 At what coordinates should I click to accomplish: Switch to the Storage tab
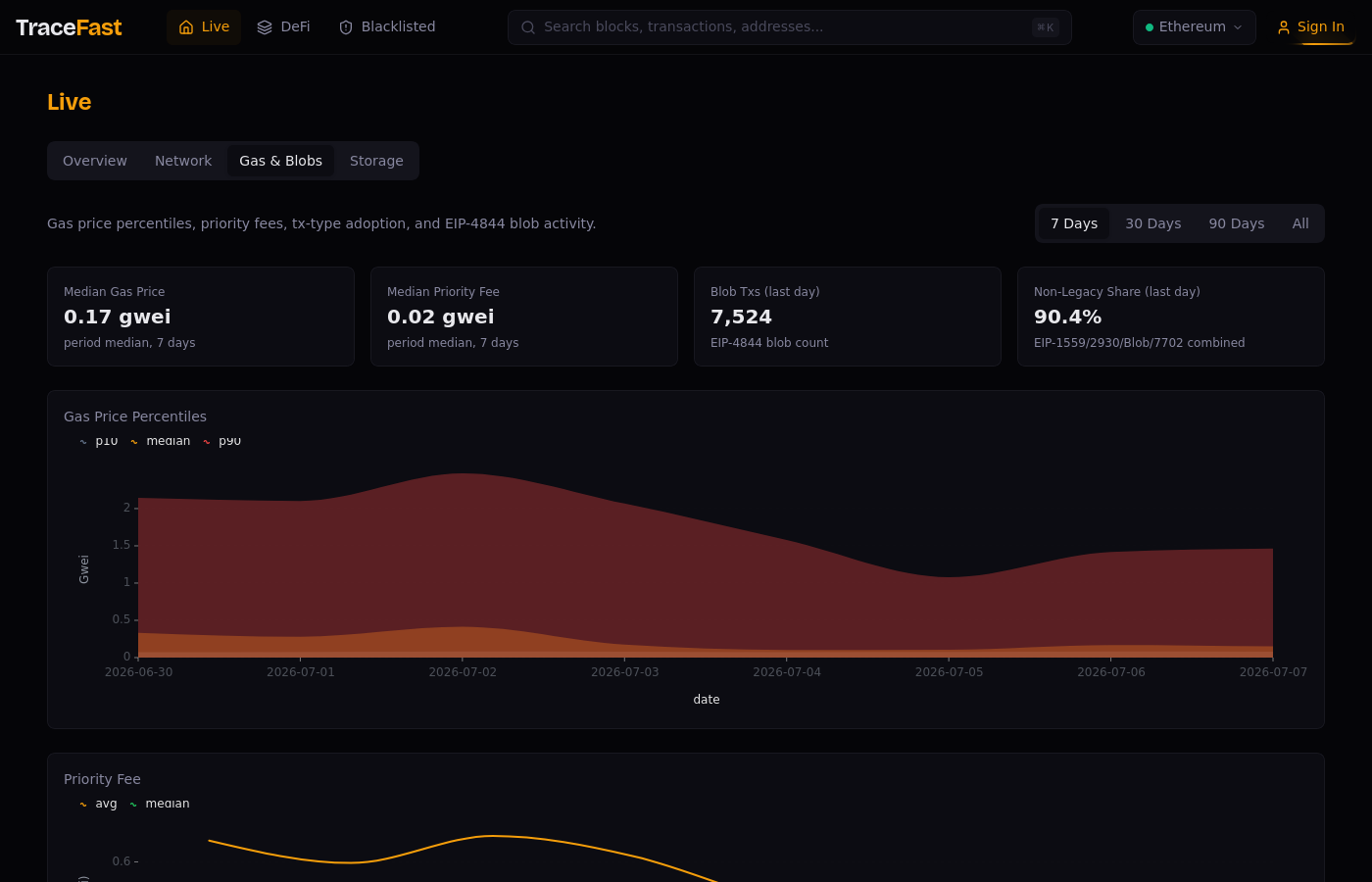tap(376, 161)
